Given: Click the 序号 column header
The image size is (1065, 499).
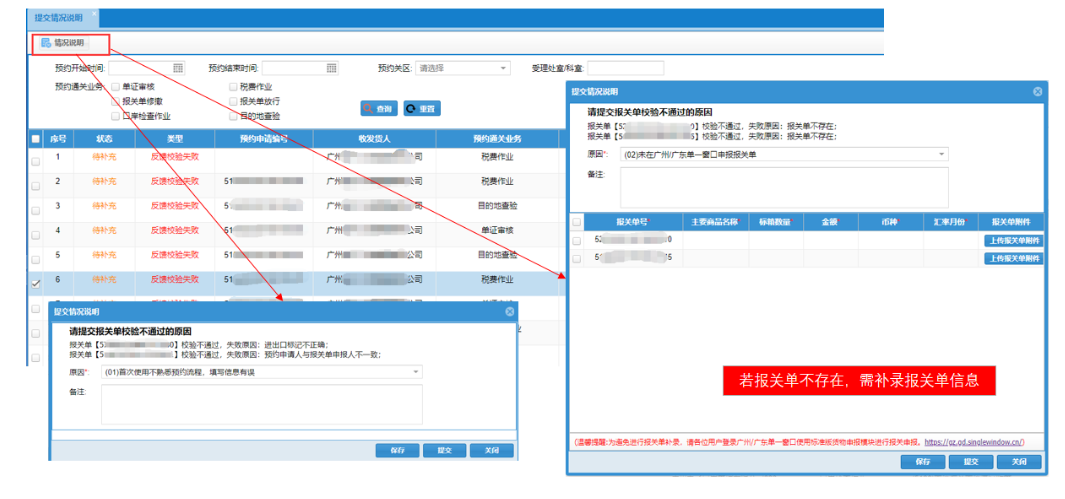Looking at the screenshot, I should point(58,138).
